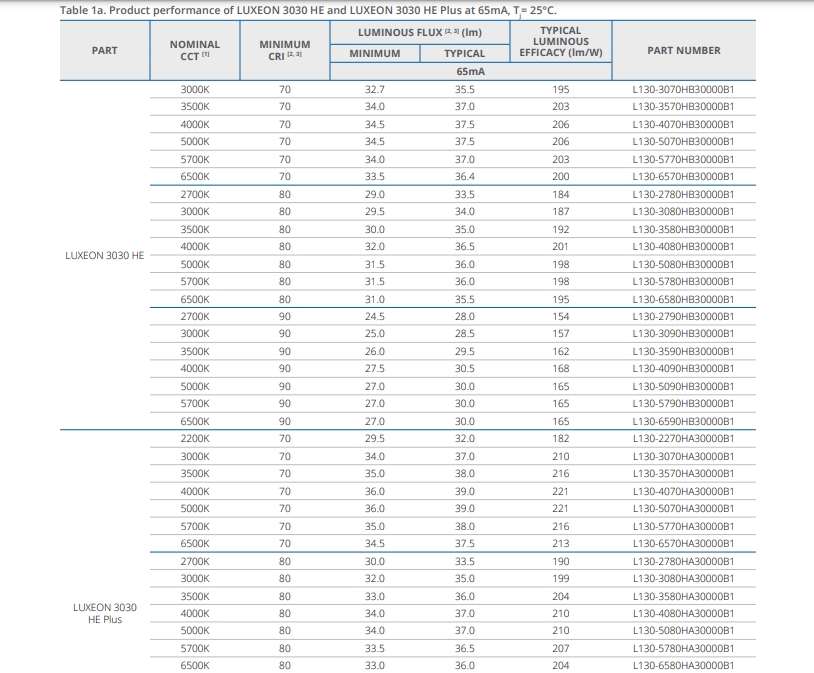Viewport: 814px width, 673px height.
Task: Click part number L130-3580HA30000B1
Action: (x=683, y=596)
